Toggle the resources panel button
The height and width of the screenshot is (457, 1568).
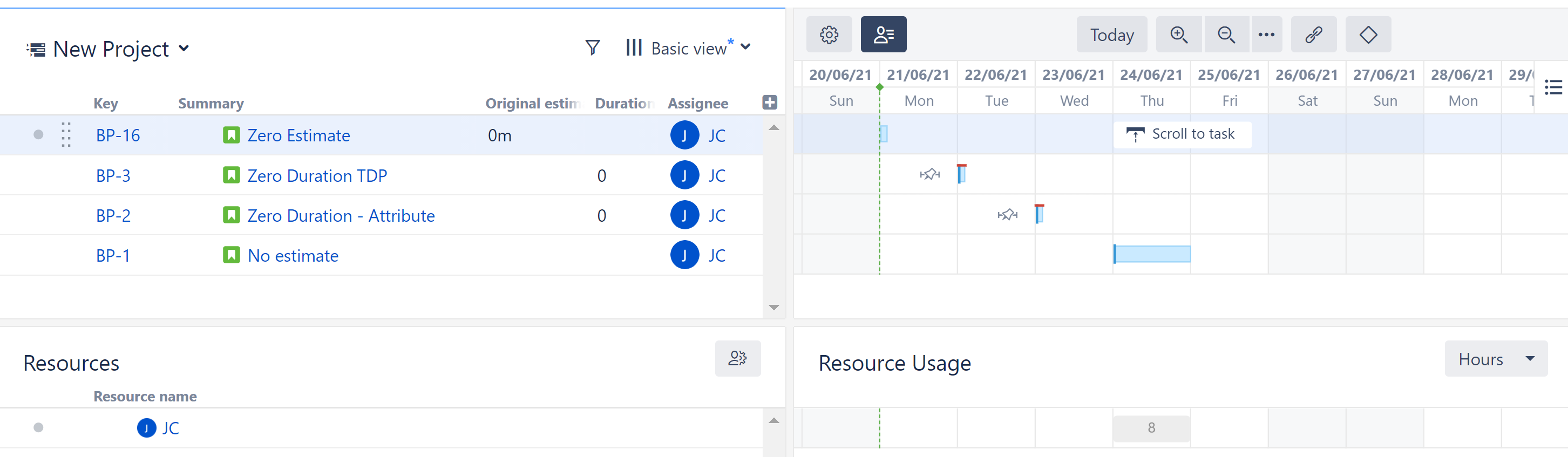tap(883, 35)
